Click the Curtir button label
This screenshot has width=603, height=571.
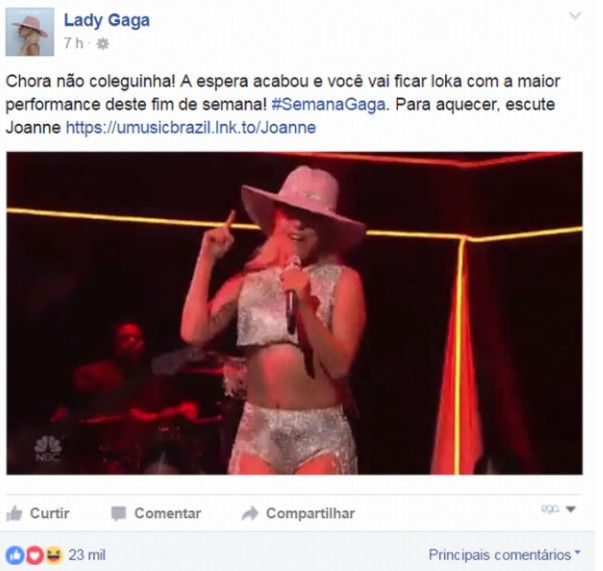50,513
